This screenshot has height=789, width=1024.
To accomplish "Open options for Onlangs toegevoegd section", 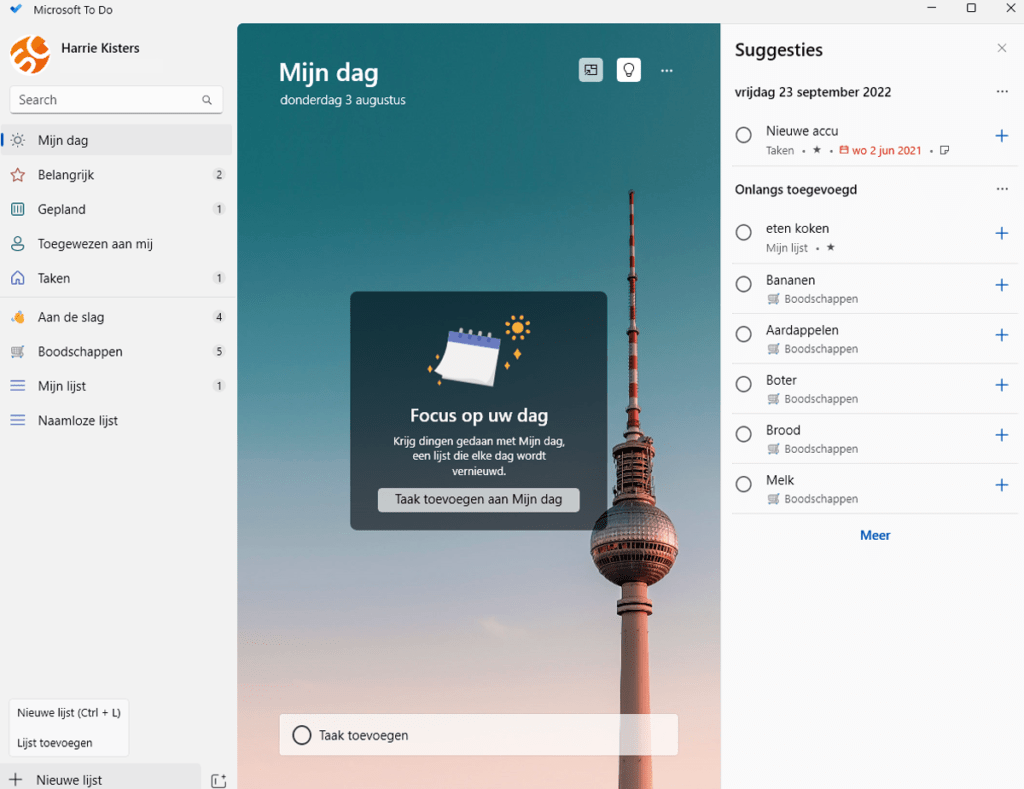I will [1002, 189].
